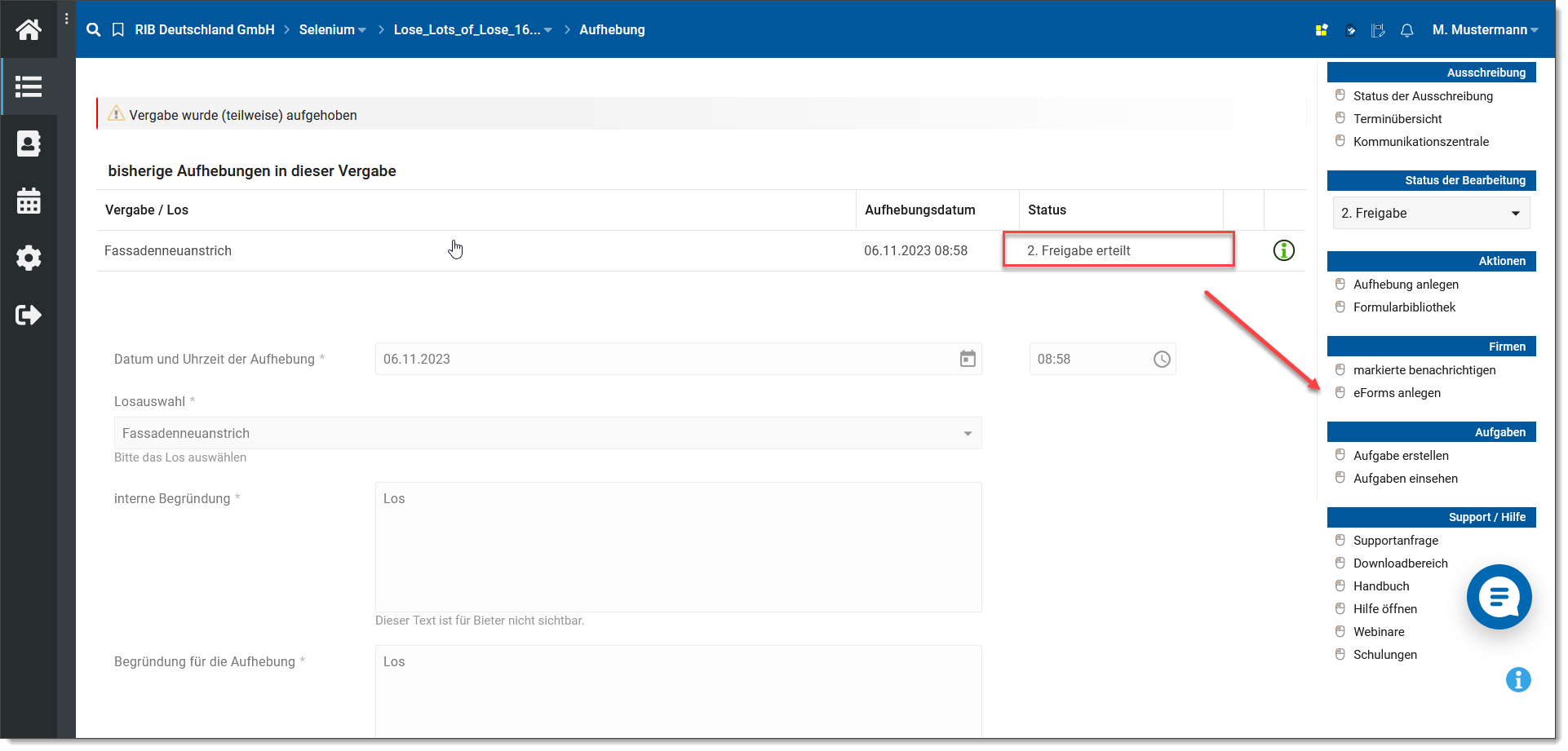Open Schulungen link
This screenshot has width=1568, height=751.
[x=1385, y=654]
